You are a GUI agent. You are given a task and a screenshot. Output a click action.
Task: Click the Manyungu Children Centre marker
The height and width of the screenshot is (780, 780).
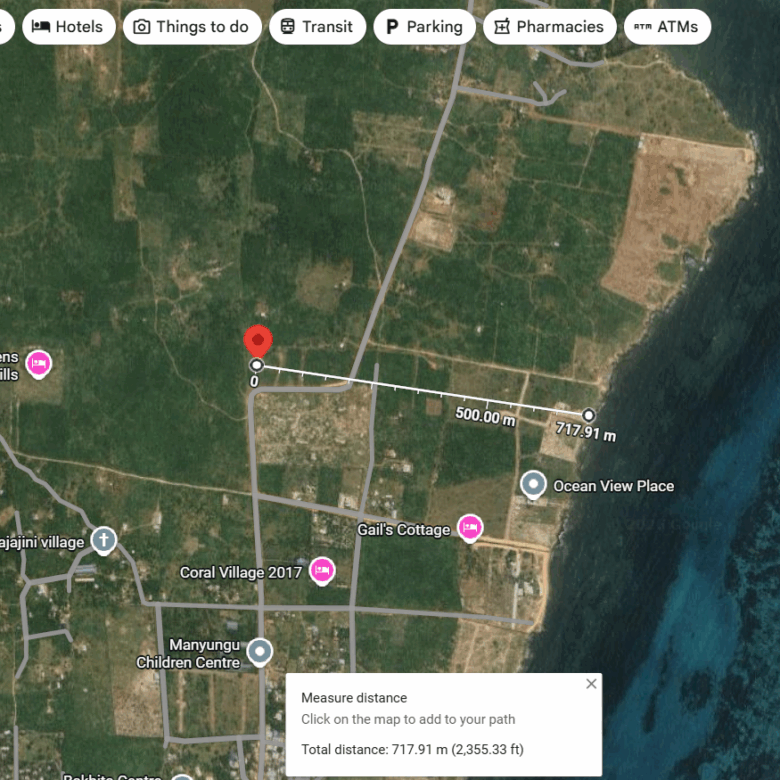click(x=260, y=652)
